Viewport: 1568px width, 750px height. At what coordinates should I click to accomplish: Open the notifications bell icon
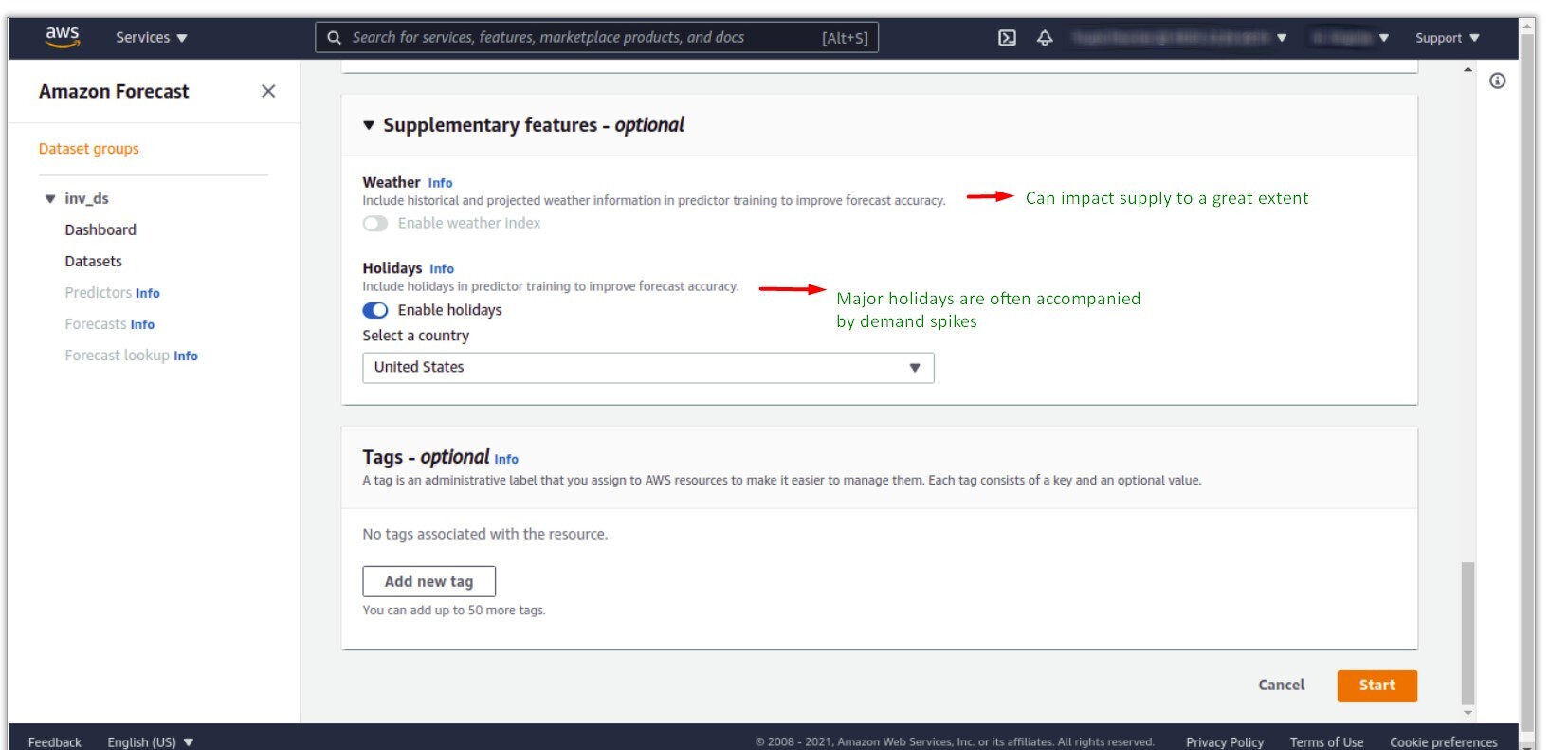pyautogui.click(x=1045, y=38)
